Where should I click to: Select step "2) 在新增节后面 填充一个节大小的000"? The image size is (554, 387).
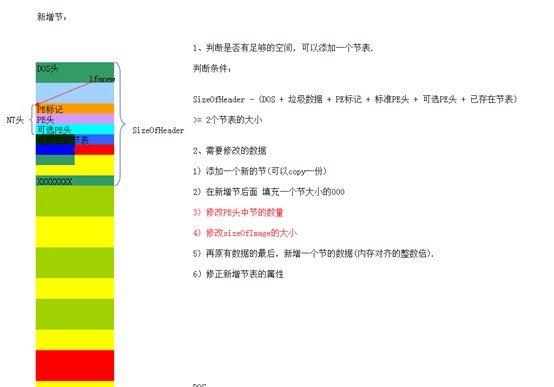click(x=269, y=192)
